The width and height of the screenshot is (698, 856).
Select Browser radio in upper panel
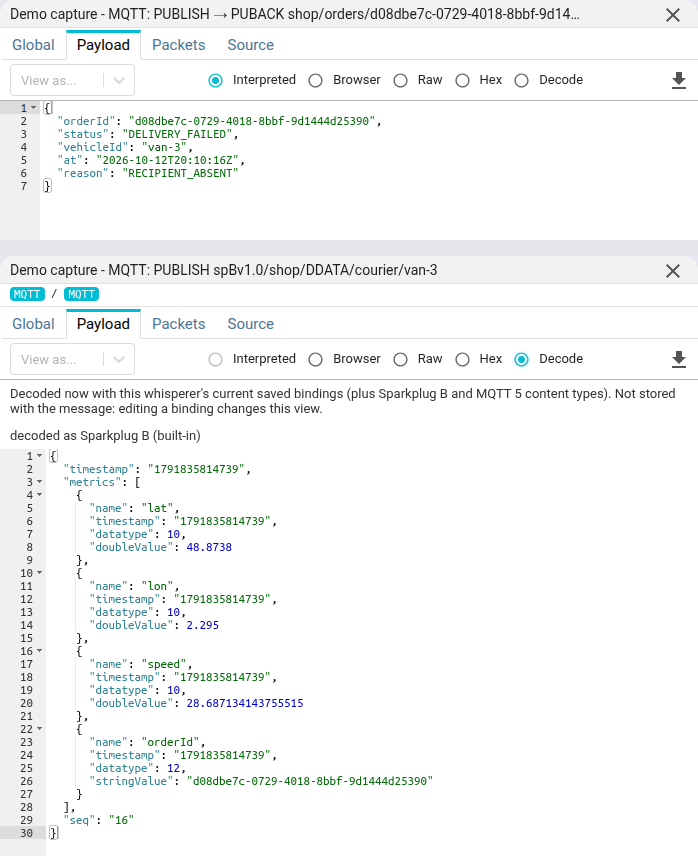coord(315,80)
